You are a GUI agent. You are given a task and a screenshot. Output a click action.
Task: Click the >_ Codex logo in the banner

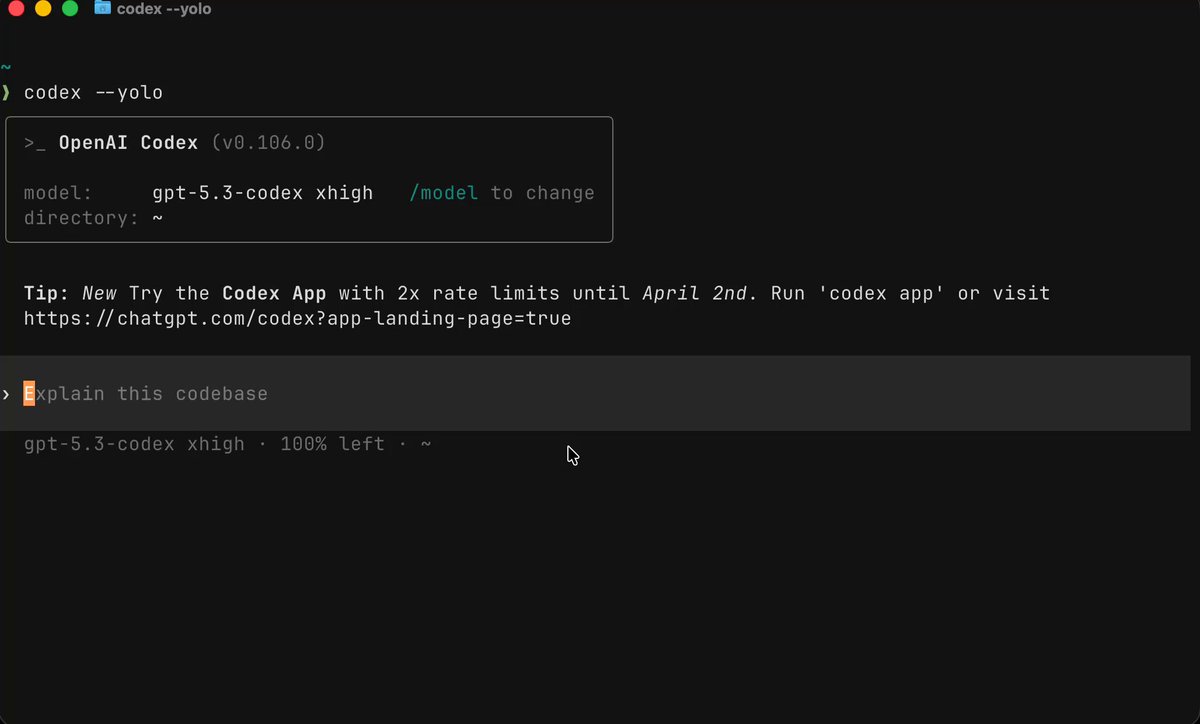coord(35,143)
